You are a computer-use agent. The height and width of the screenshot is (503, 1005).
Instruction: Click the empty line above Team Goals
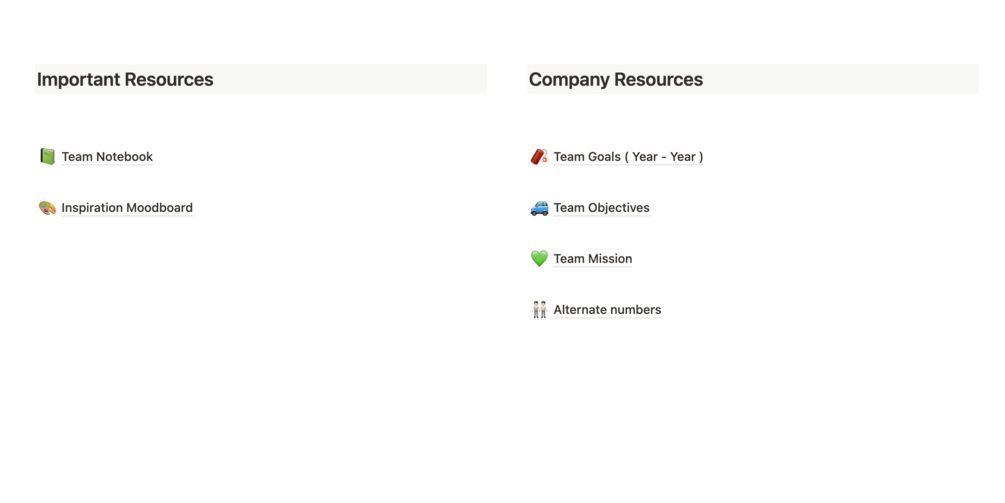(x=752, y=119)
